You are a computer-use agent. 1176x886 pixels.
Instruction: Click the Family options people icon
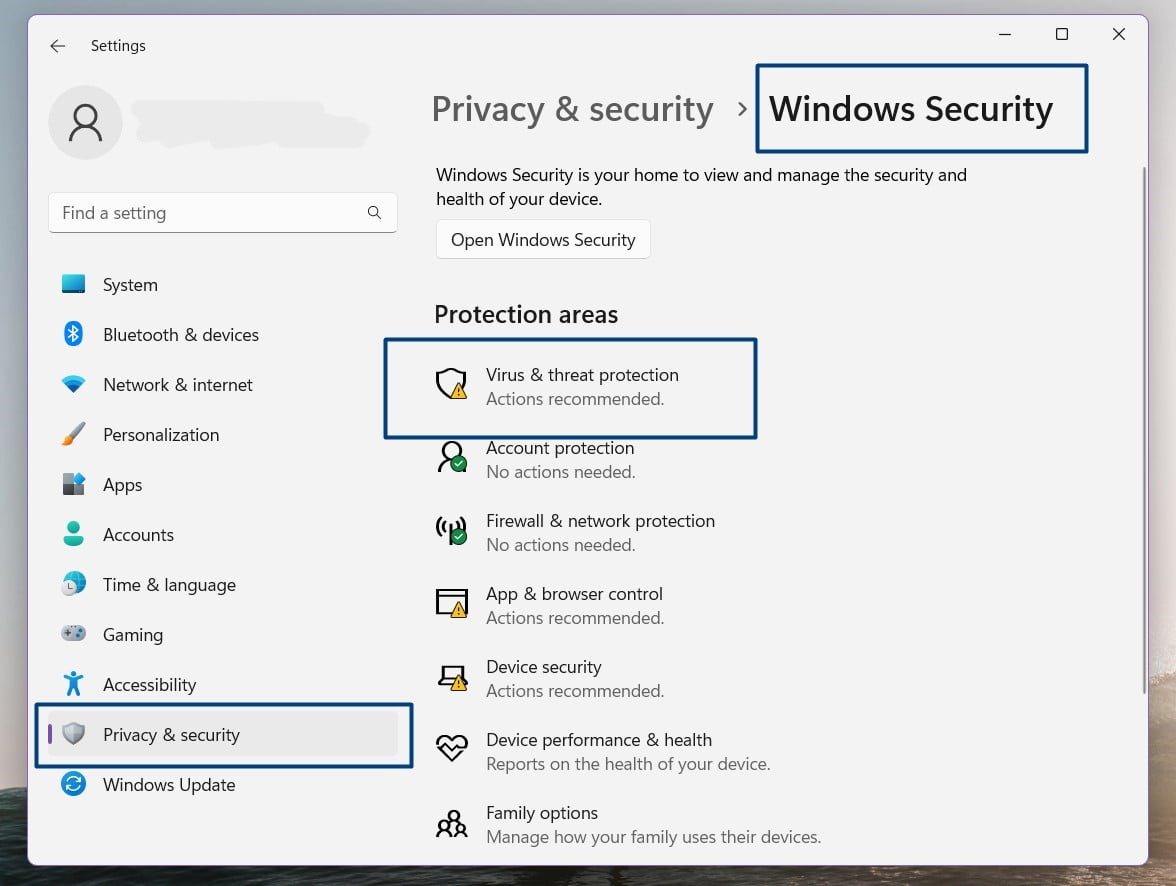point(452,823)
